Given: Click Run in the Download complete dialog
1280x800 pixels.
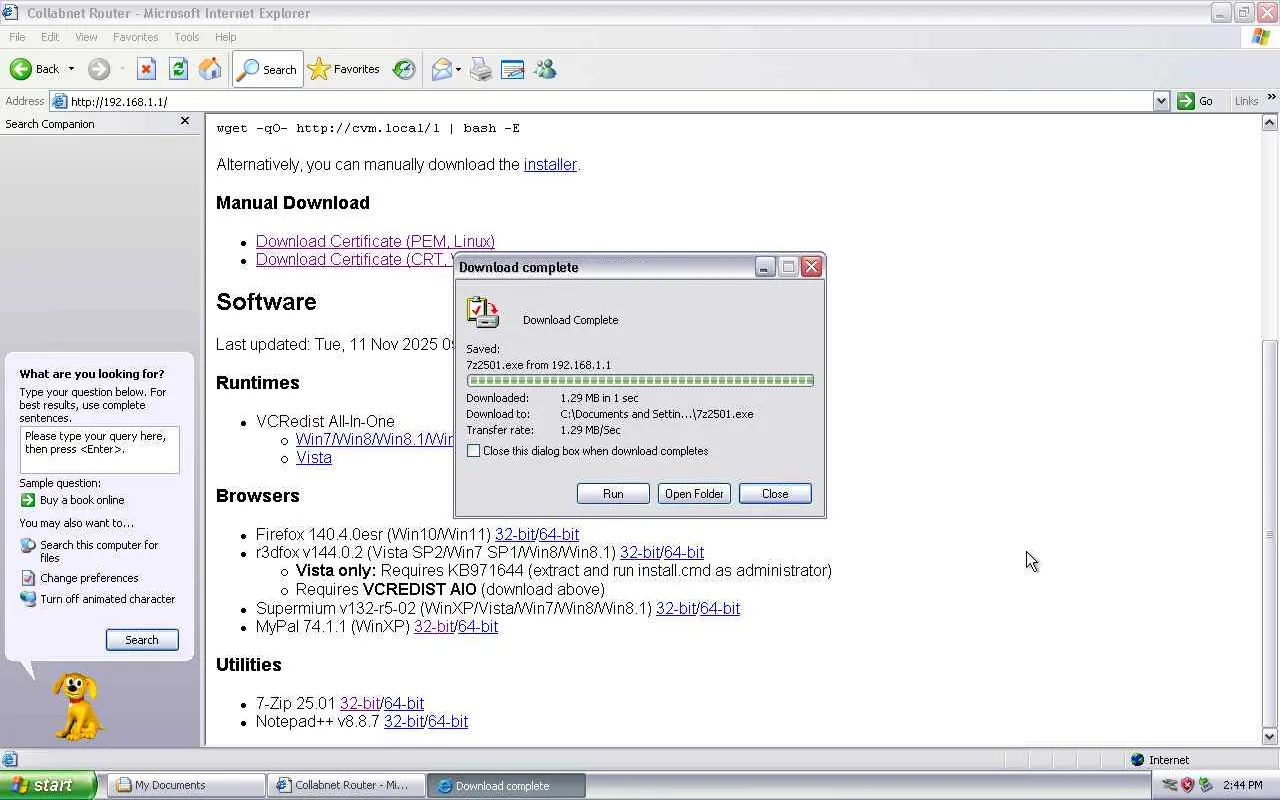Looking at the screenshot, I should click(x=613, y=494).
